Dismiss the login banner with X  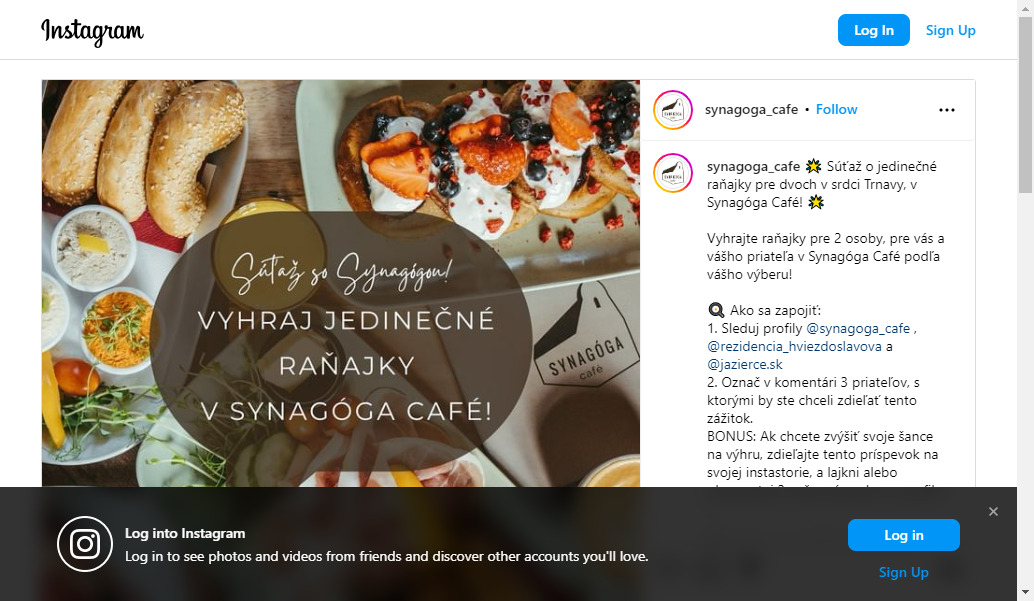pos(993,511)
